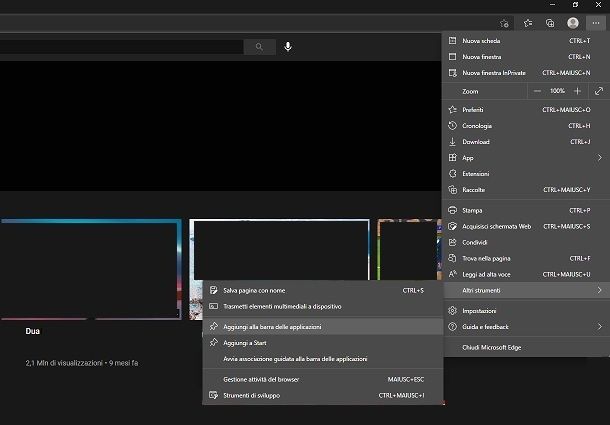The width and height of the screenshot is (610, 425).
Task: Select Aggiungi a Start
Action: click(323, 343)
